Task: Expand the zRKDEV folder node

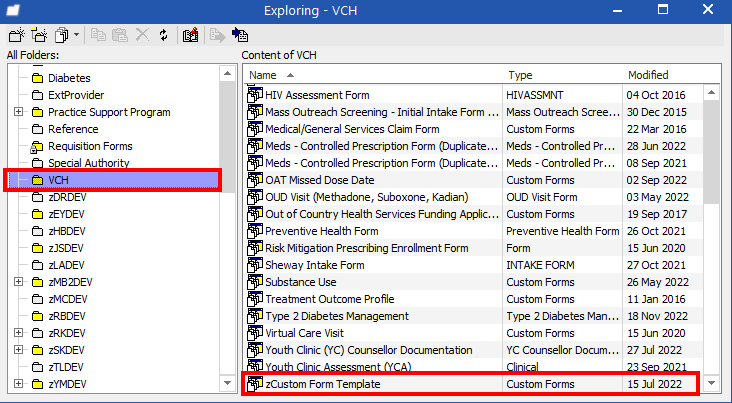Action: click(x=18, y=332)
